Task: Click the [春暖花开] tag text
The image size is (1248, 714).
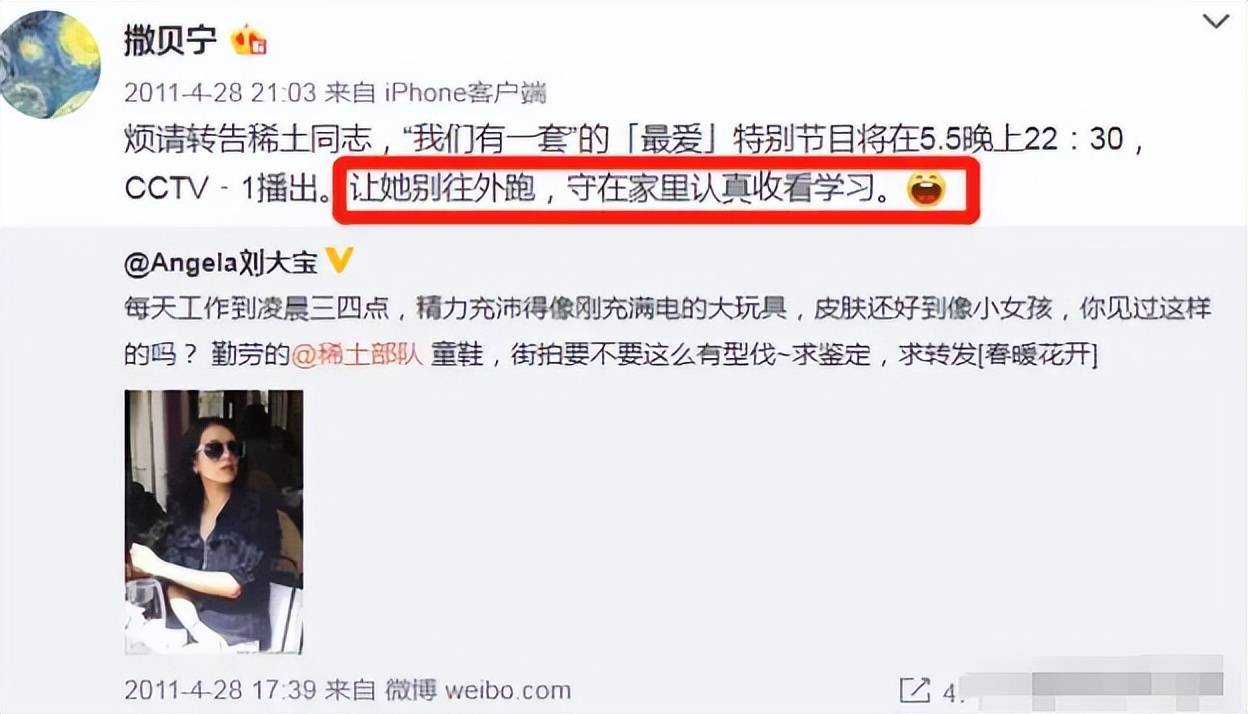Action: (x=1037, y=355)
